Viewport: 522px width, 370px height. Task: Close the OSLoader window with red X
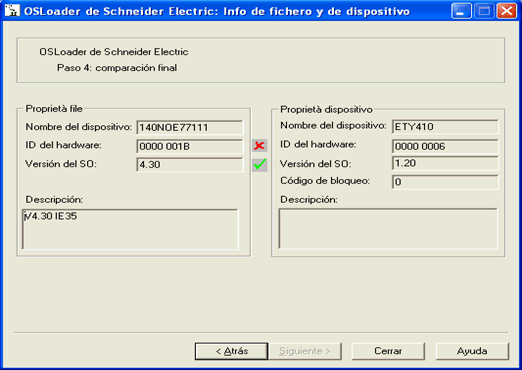pyautogui.click(x=507, y=11)
